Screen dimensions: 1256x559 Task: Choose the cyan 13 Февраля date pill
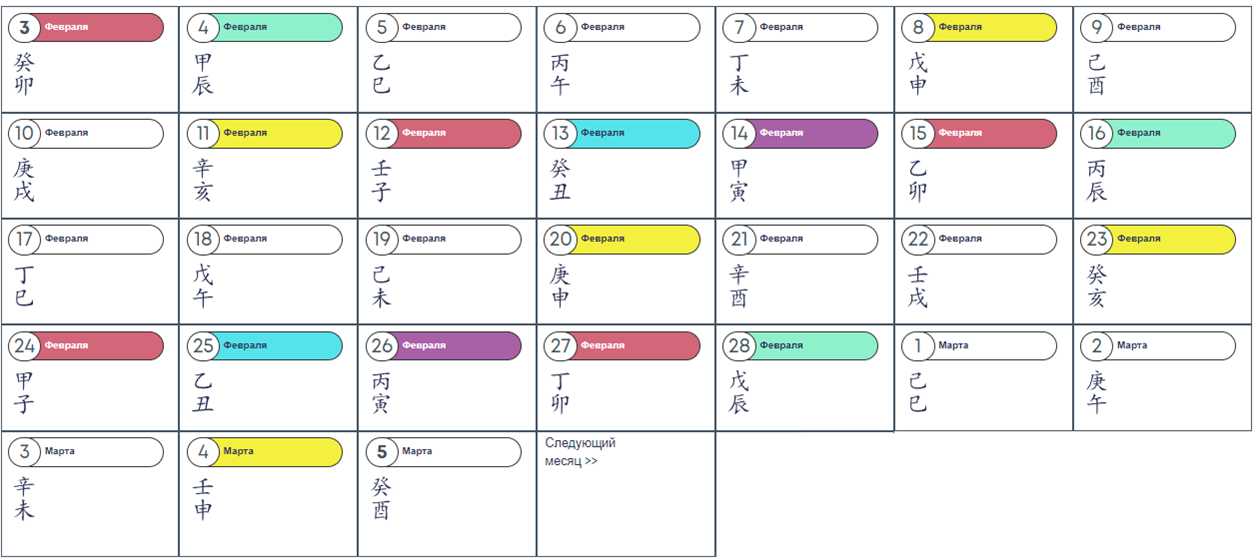(x=623, y=133)
